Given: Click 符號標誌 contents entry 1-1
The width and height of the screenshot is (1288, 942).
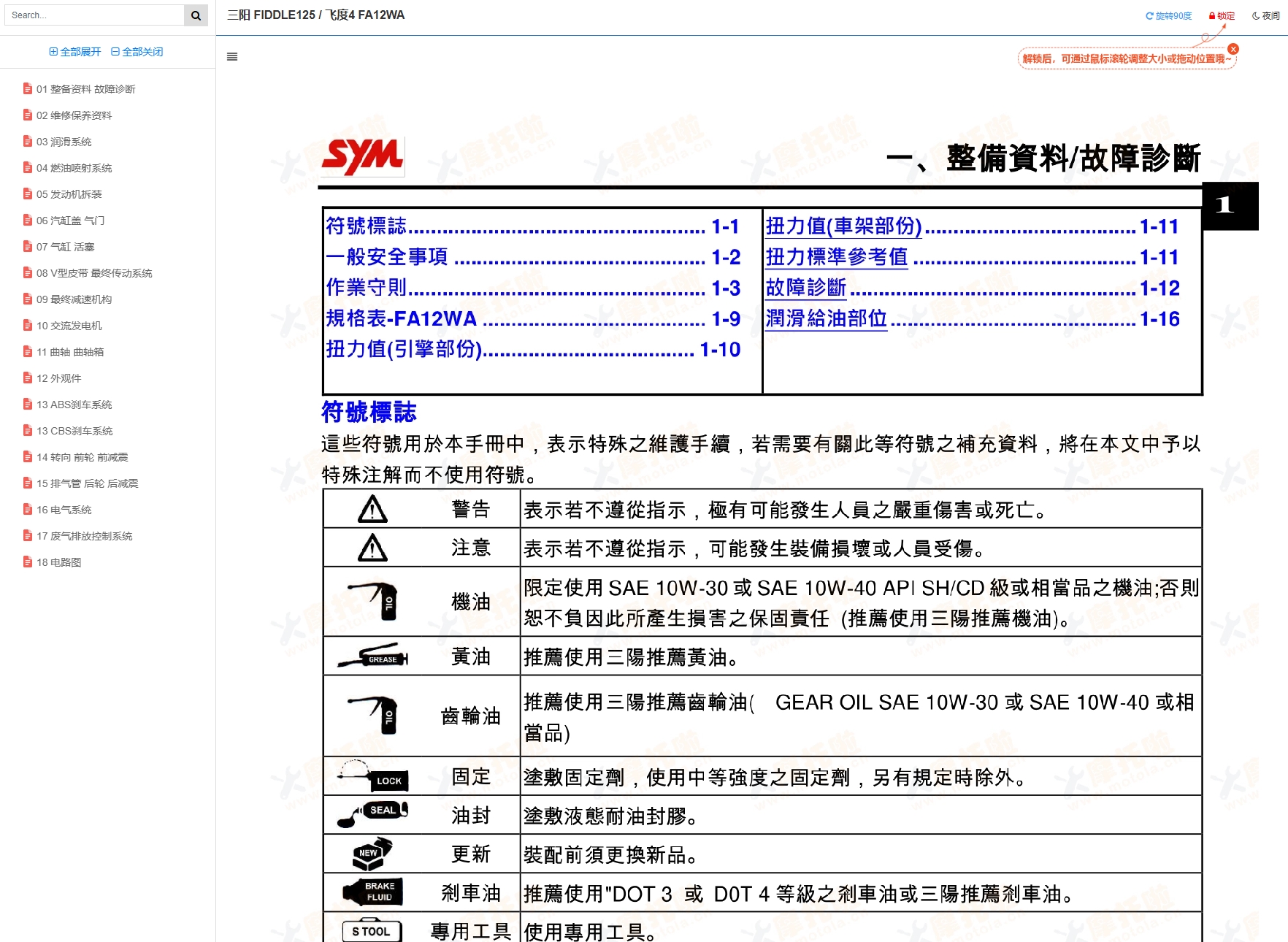Looking at the screenshot, I should (x=533, y=226).
